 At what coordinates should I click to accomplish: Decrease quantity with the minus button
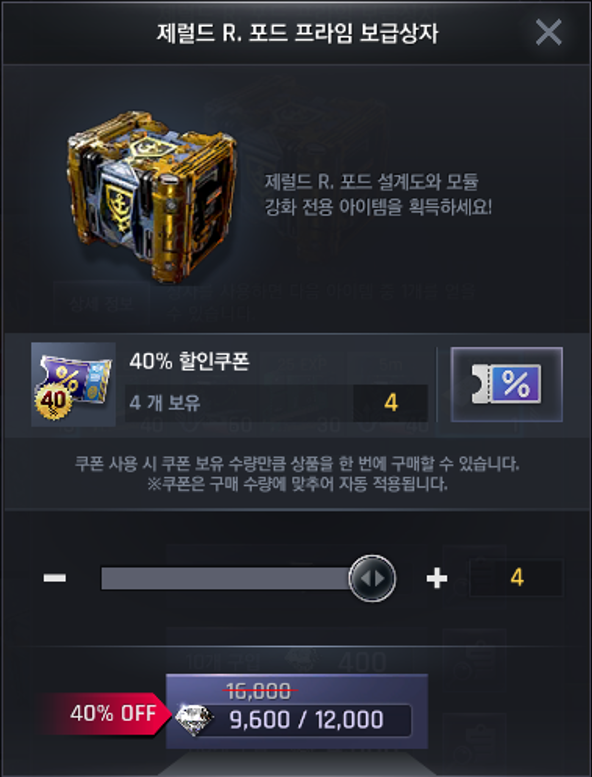[x=55, y=578]
